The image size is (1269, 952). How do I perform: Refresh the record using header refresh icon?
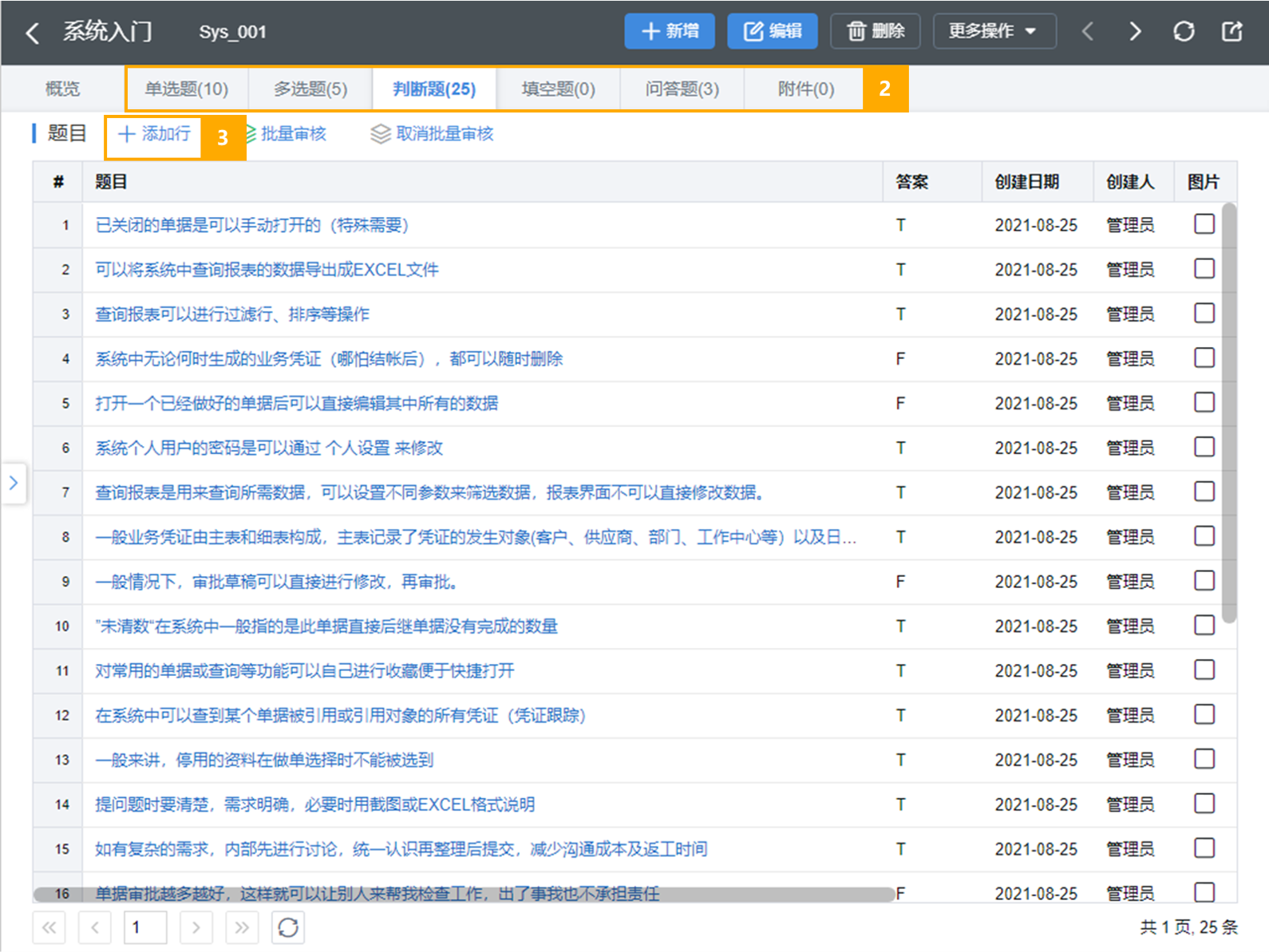pyautogui.click(x=1184, y=31)
